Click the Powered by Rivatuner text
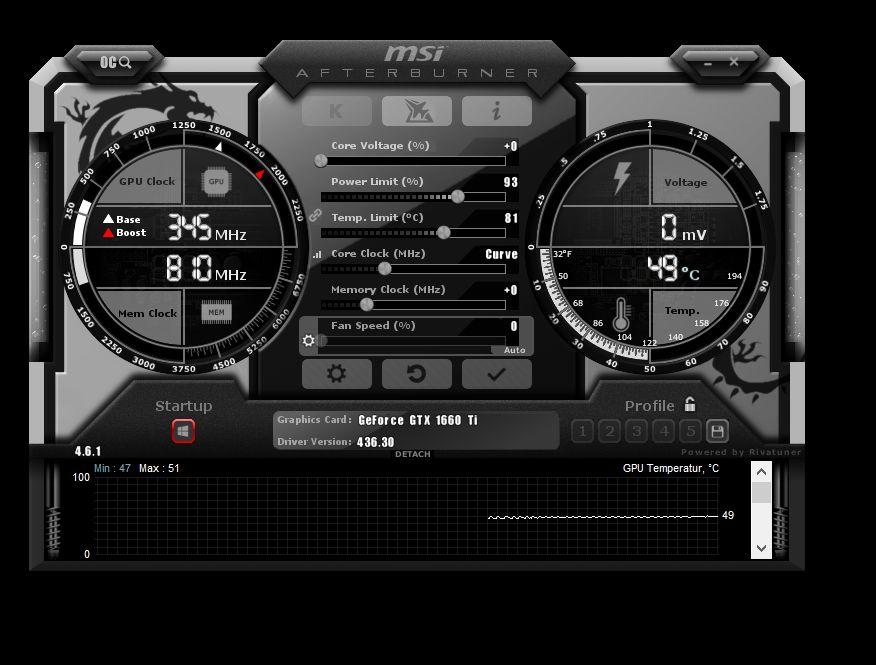The image size is (876, 665). [x=741, y=452]
